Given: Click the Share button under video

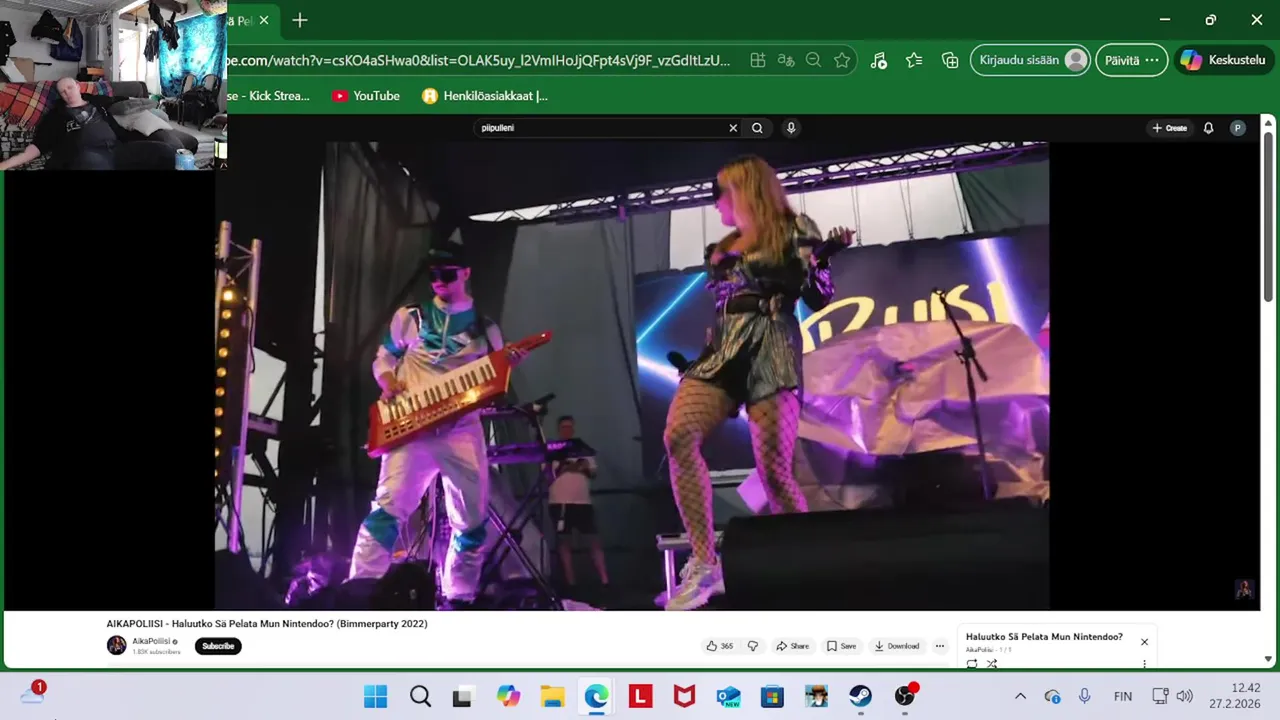Looking at the screenshot, I should [x=793, y=646].
